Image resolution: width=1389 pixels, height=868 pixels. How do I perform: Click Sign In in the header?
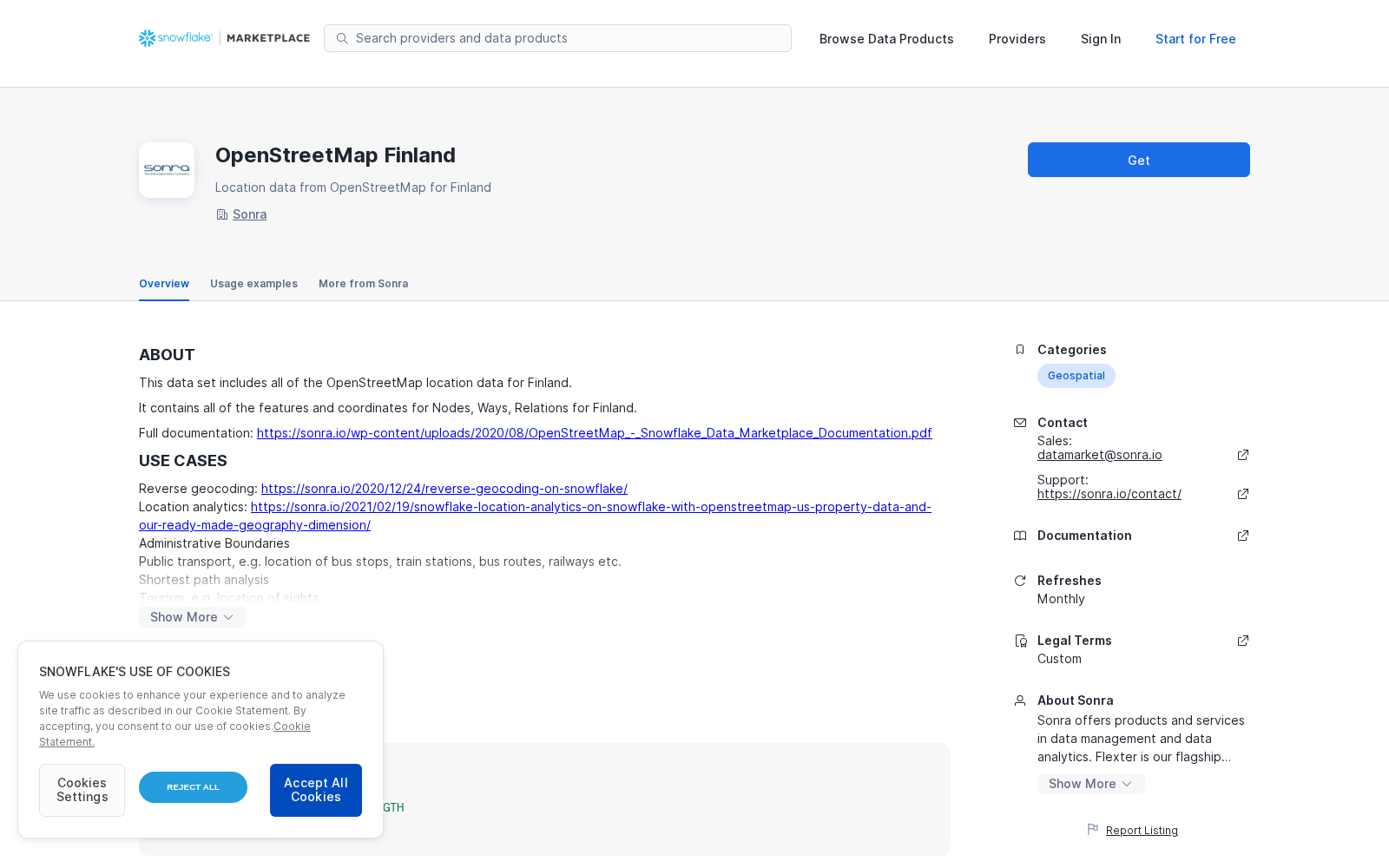tap(1101, 39)
